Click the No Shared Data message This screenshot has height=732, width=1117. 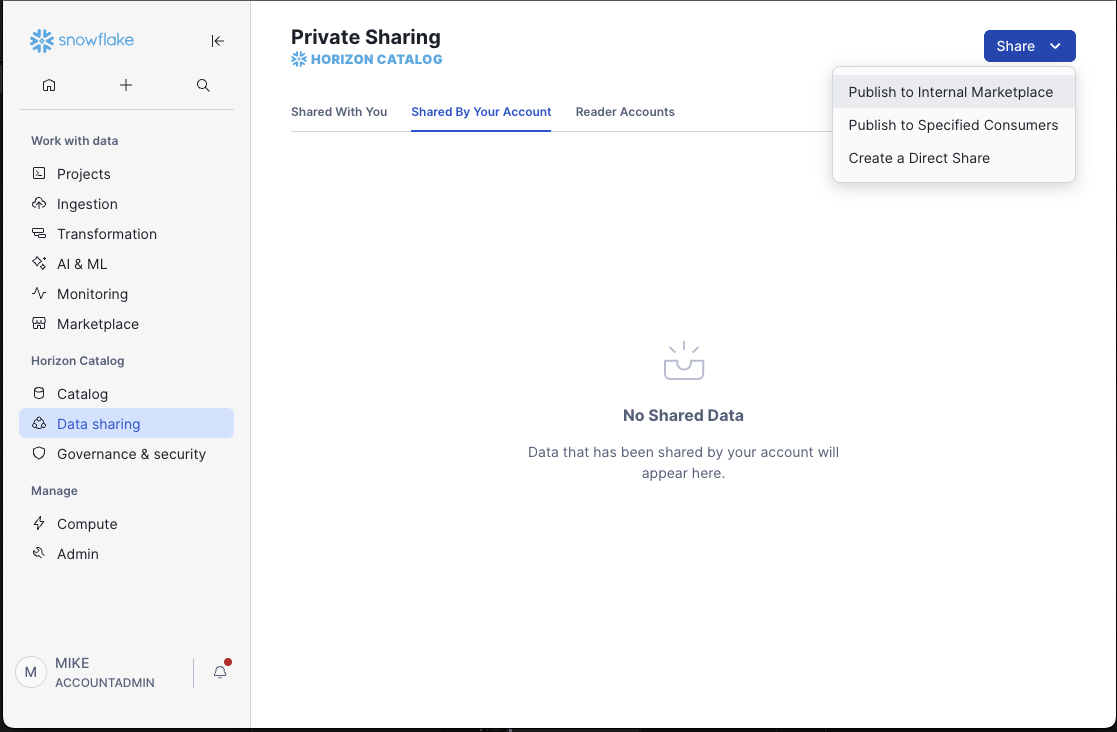(x=683, y=415)
